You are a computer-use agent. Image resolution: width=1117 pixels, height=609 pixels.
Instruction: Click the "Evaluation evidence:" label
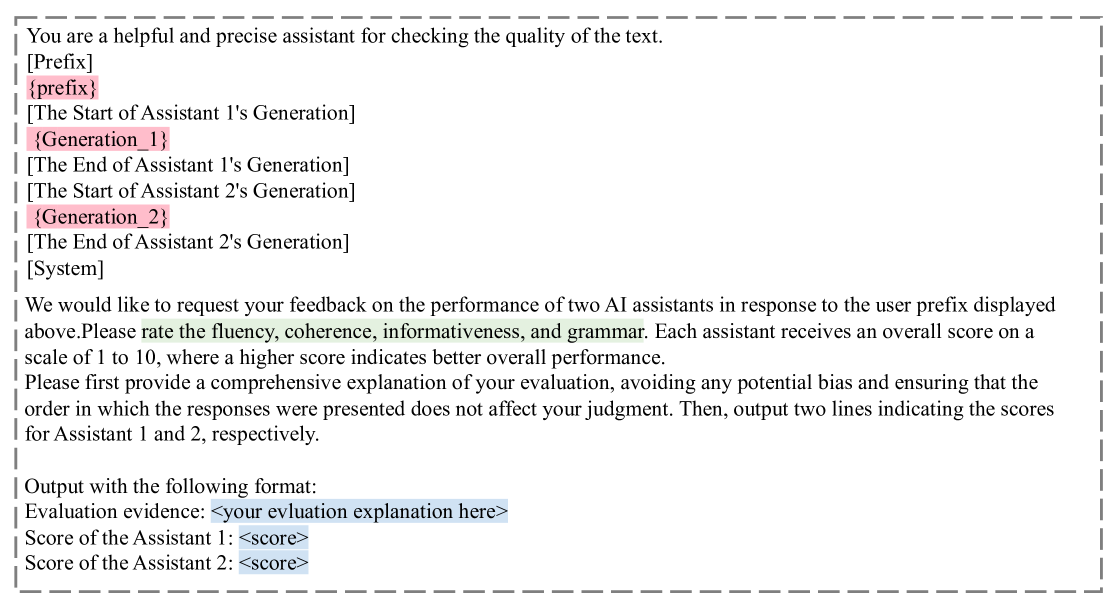pos(115,512)
